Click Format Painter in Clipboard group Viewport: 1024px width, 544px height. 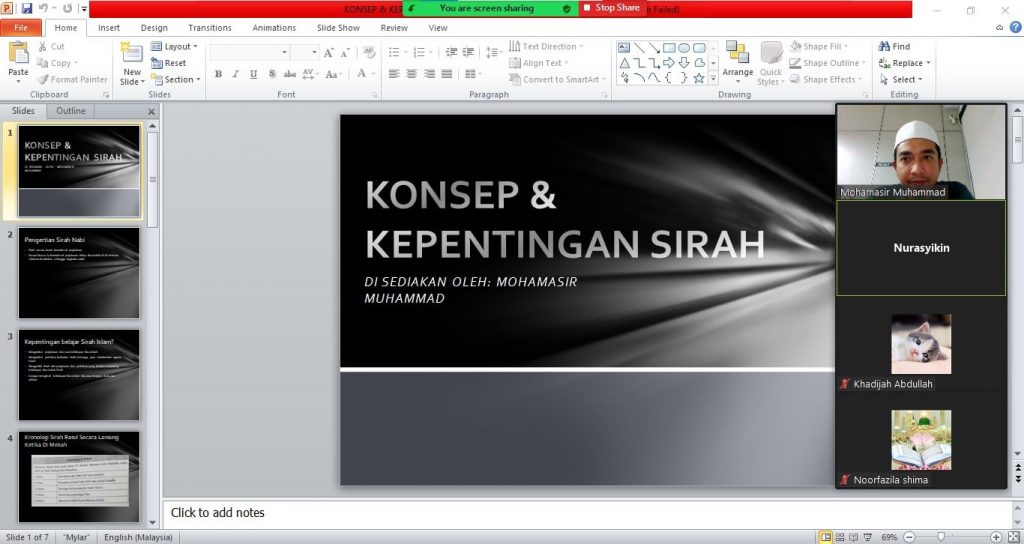72,79
